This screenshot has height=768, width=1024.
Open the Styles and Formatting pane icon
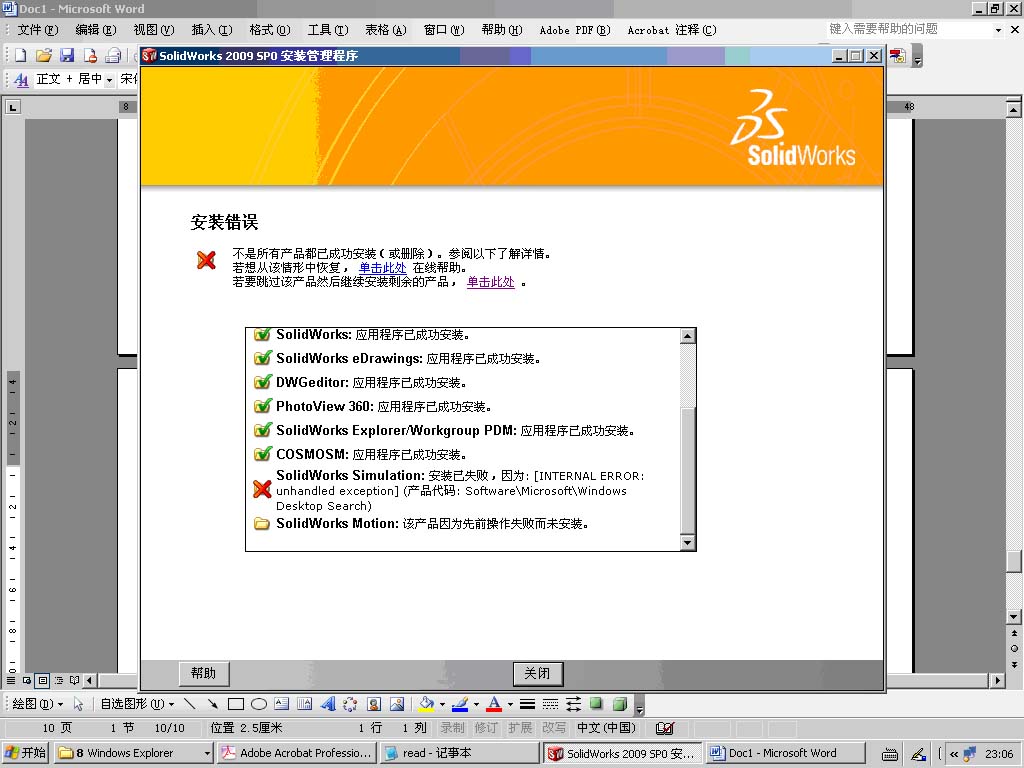click(x=21, y=80)
